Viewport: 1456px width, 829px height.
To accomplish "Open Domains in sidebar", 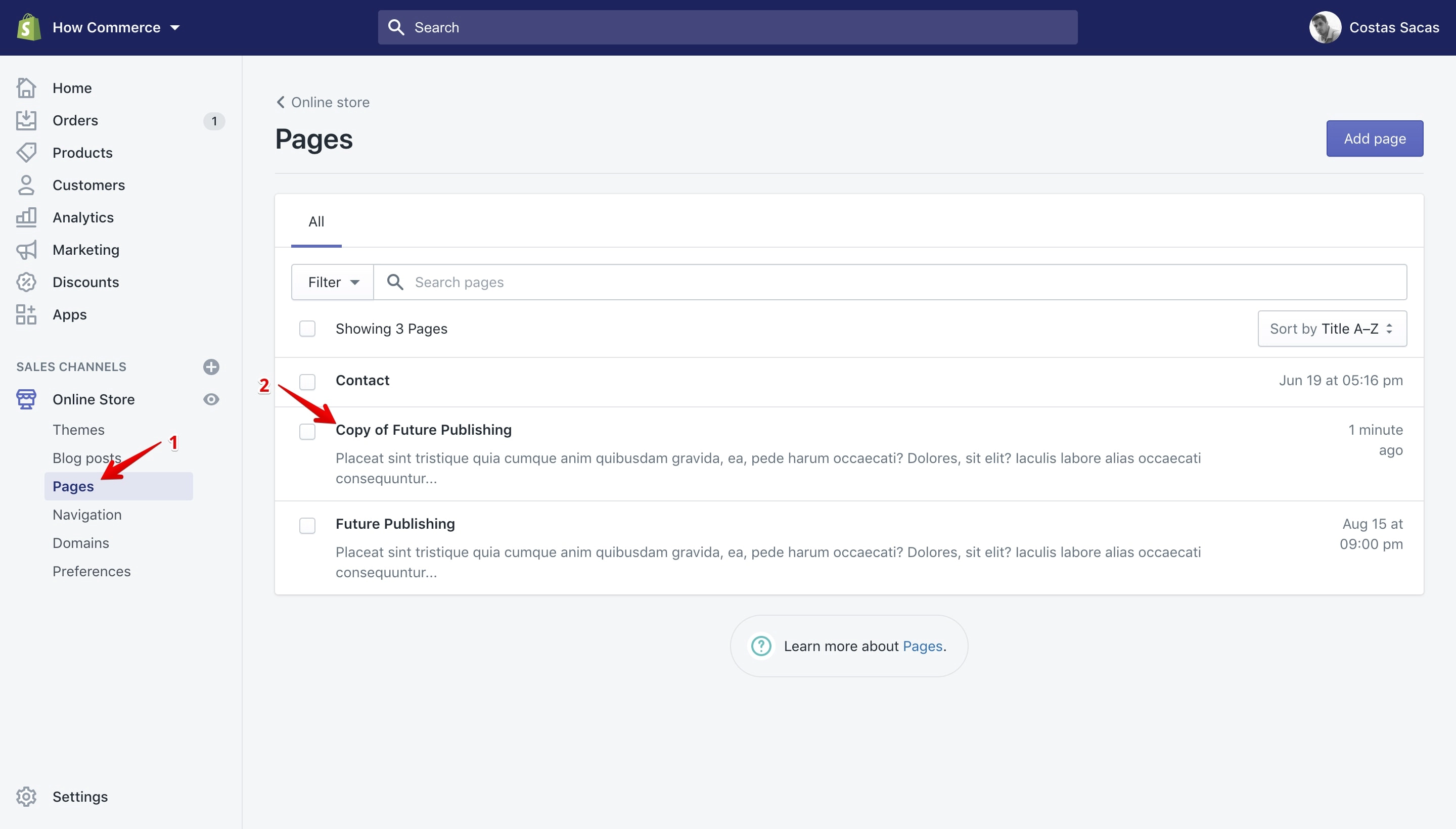I will [81, 542].
